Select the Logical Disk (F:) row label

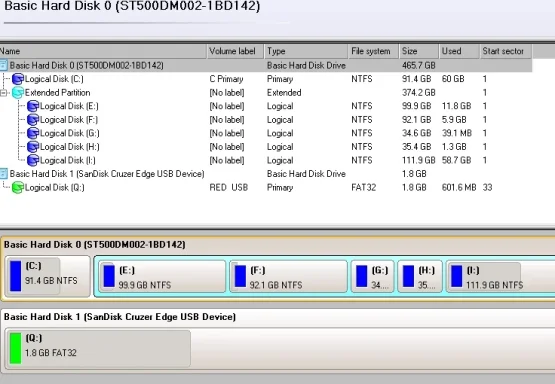pos(69,120)
